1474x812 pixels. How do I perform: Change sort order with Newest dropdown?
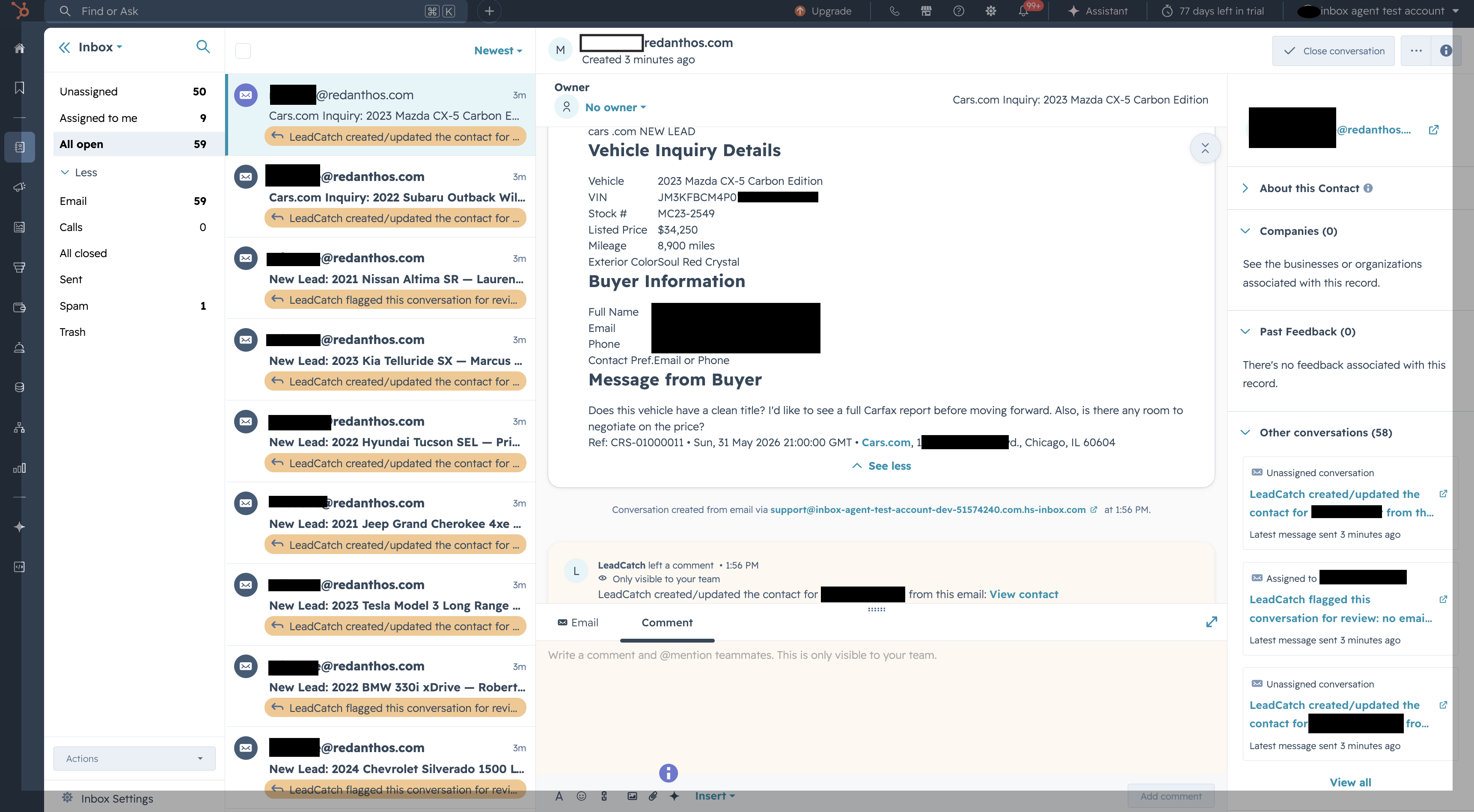click(498, 51)
